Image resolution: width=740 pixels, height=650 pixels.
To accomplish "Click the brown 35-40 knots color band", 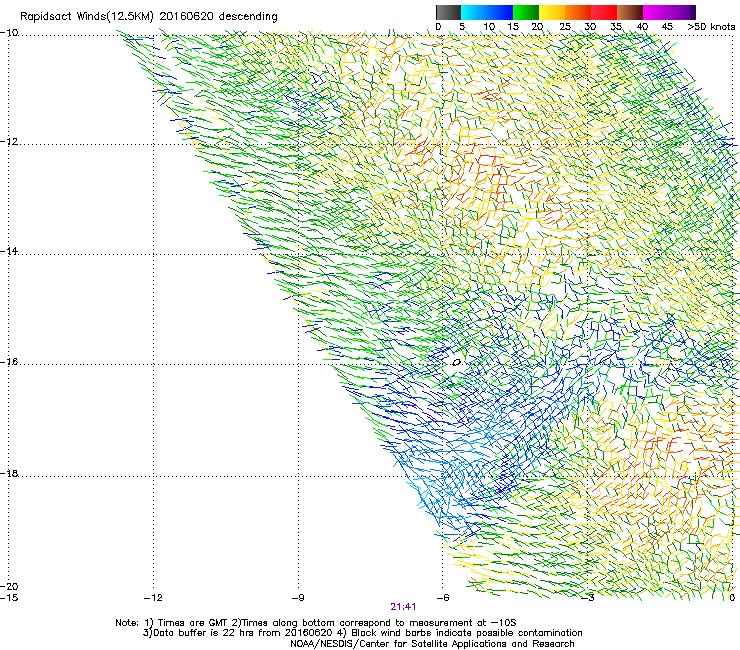I will pyautogui.click(x=630, y=12).
